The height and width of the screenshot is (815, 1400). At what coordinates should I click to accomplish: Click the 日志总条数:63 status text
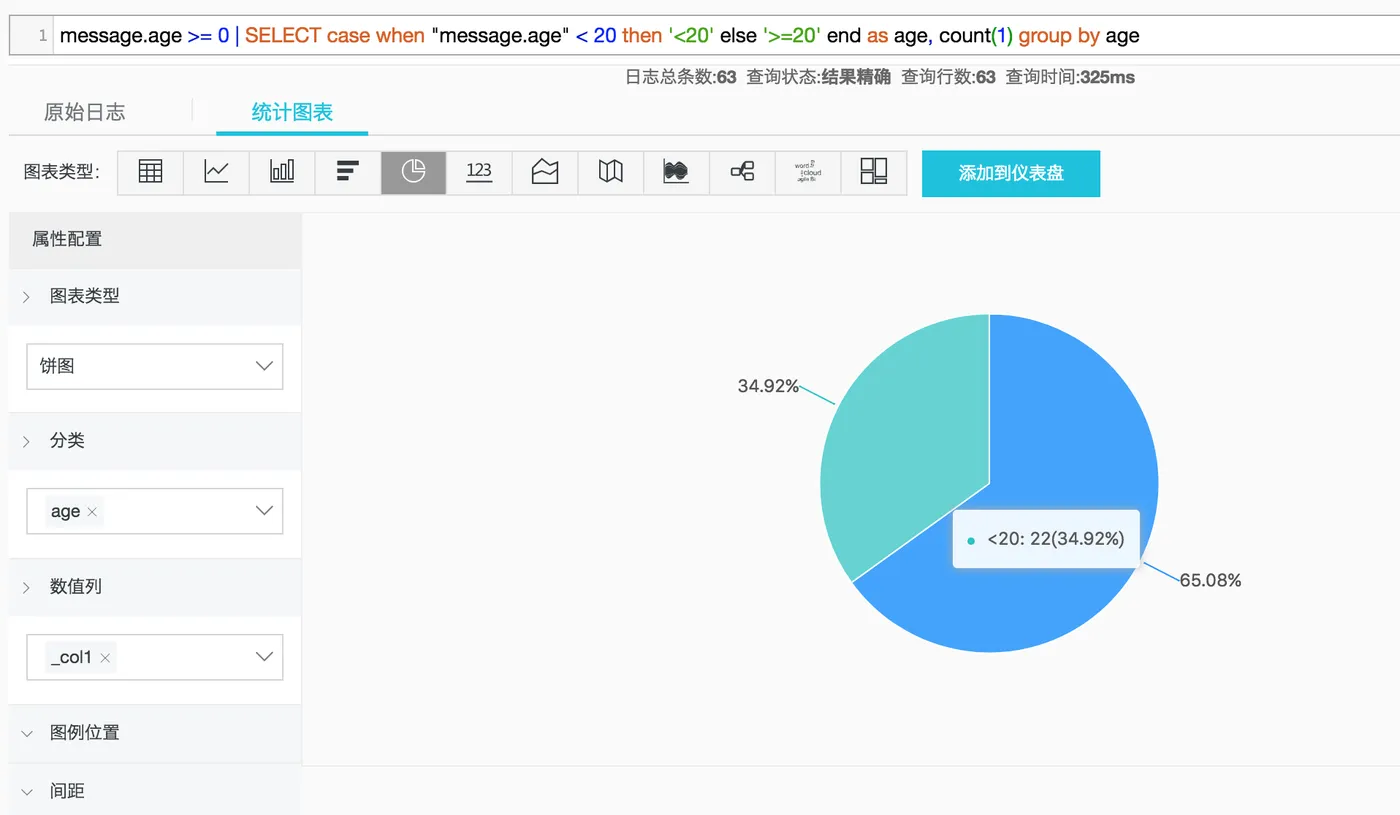click(681, 77)
